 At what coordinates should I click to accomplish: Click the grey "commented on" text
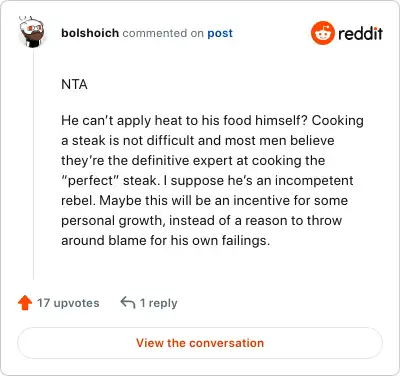click(163, 33)
